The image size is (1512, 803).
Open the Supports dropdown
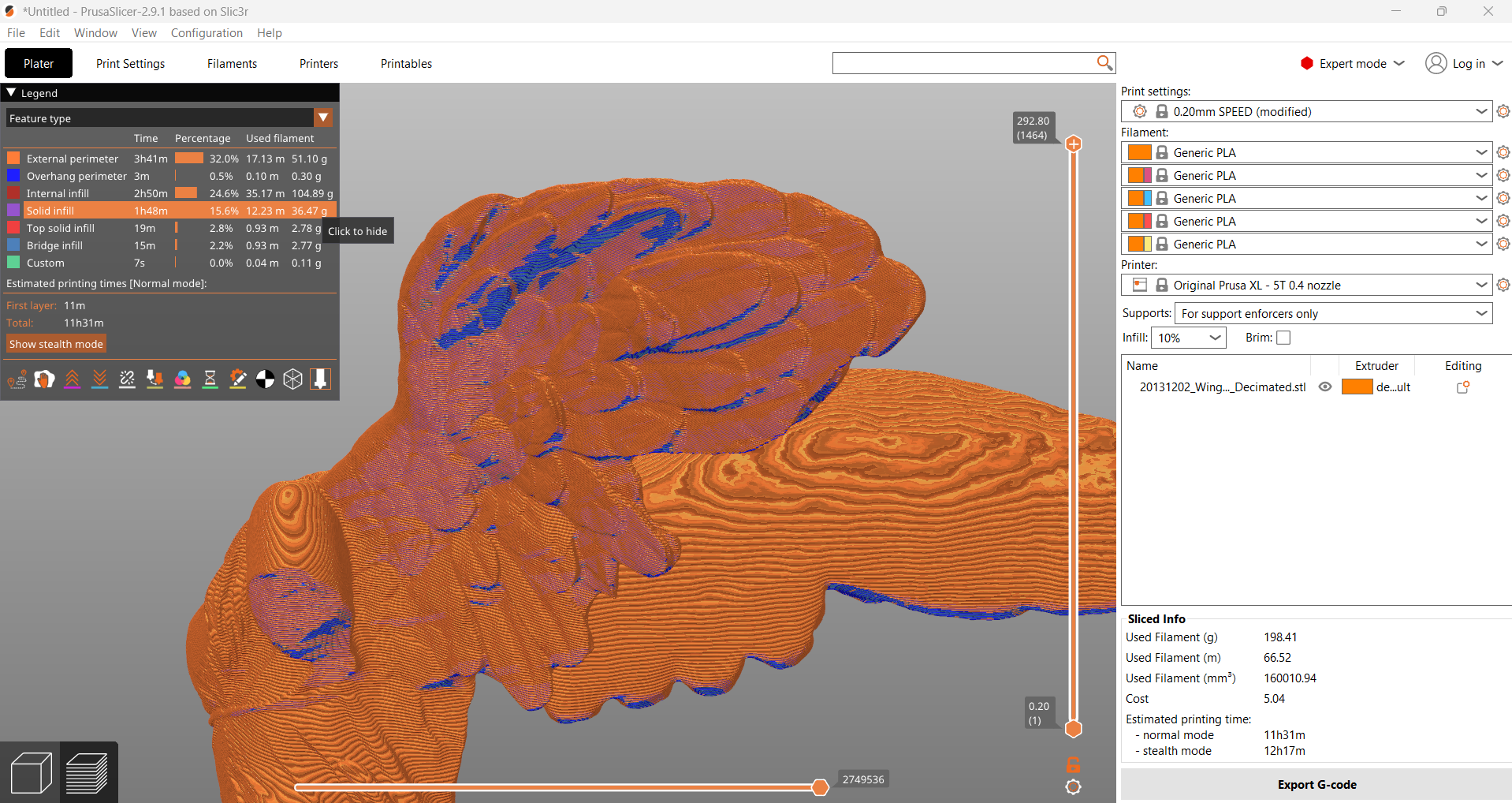1333,314
